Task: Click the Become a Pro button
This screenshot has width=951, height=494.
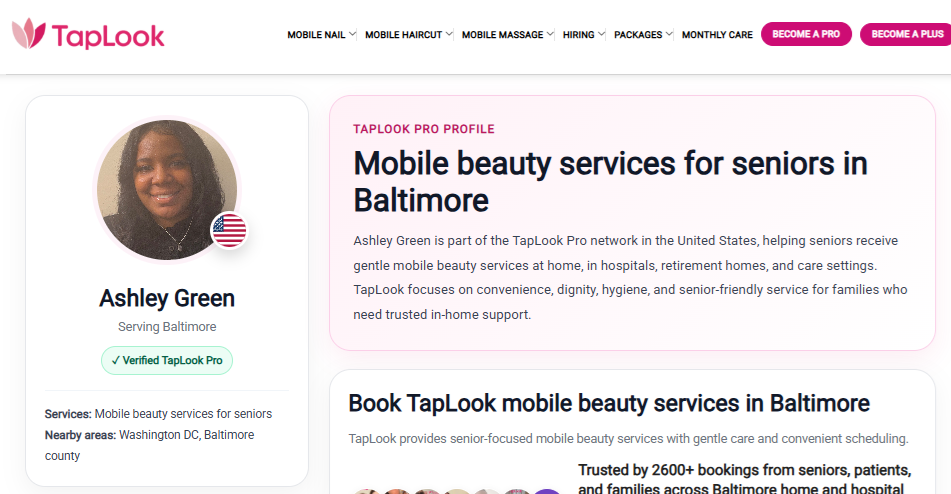Action: tap(806, 34)
